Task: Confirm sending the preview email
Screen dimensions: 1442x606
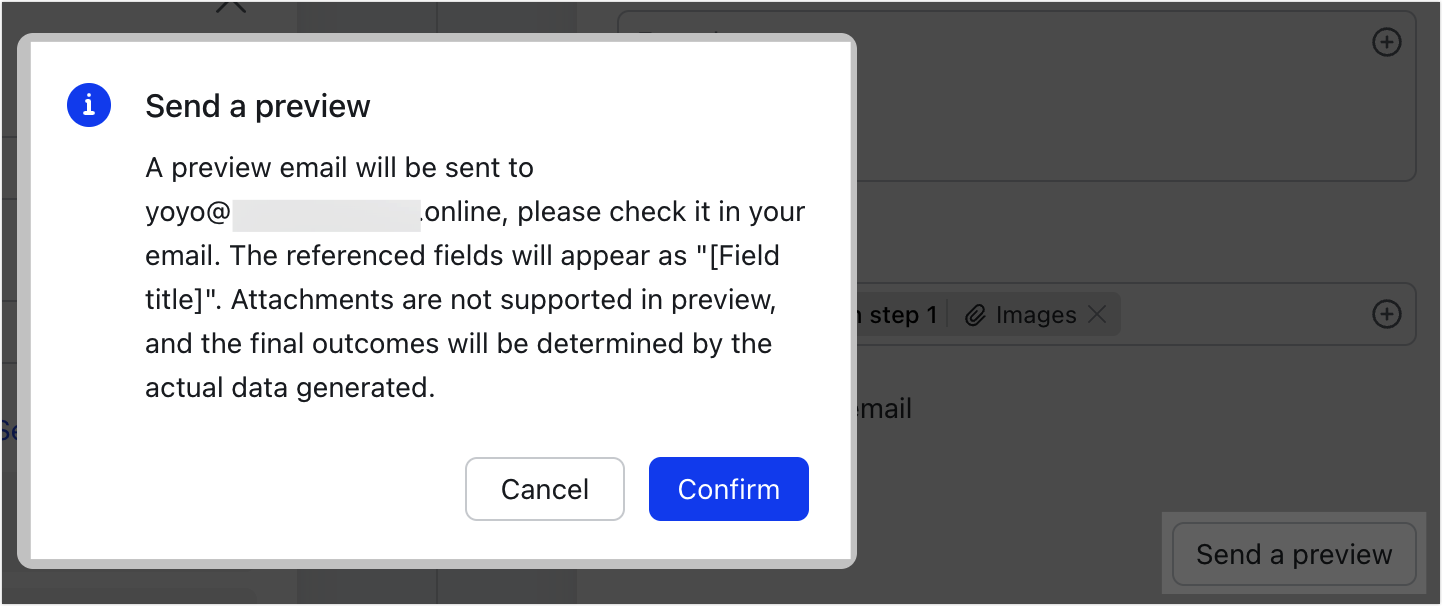Action: tap(728, 489)
